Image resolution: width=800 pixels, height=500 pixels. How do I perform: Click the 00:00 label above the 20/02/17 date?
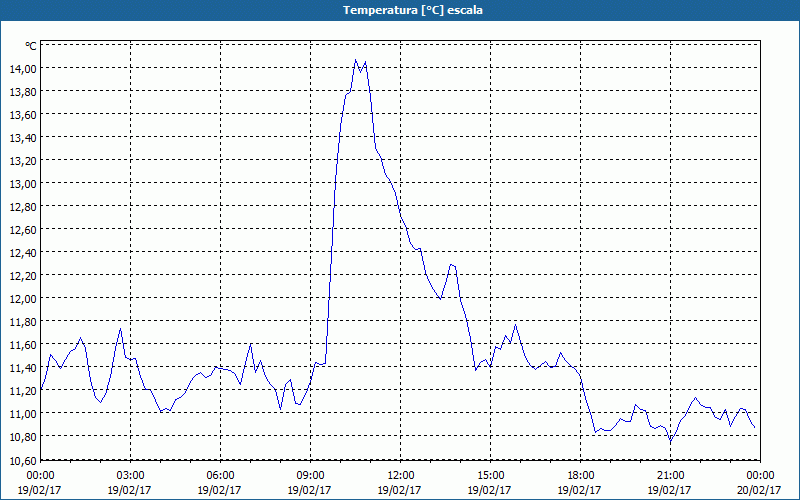[760, 476]
